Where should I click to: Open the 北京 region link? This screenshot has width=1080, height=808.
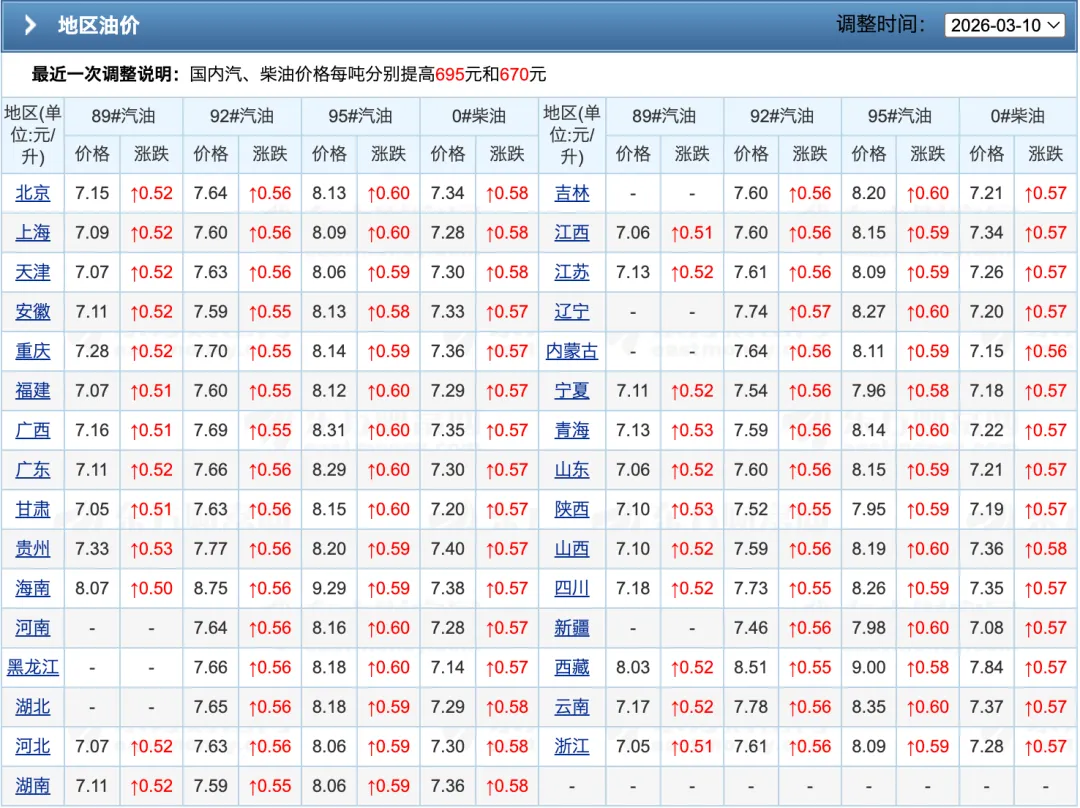[x=32, y=193]
